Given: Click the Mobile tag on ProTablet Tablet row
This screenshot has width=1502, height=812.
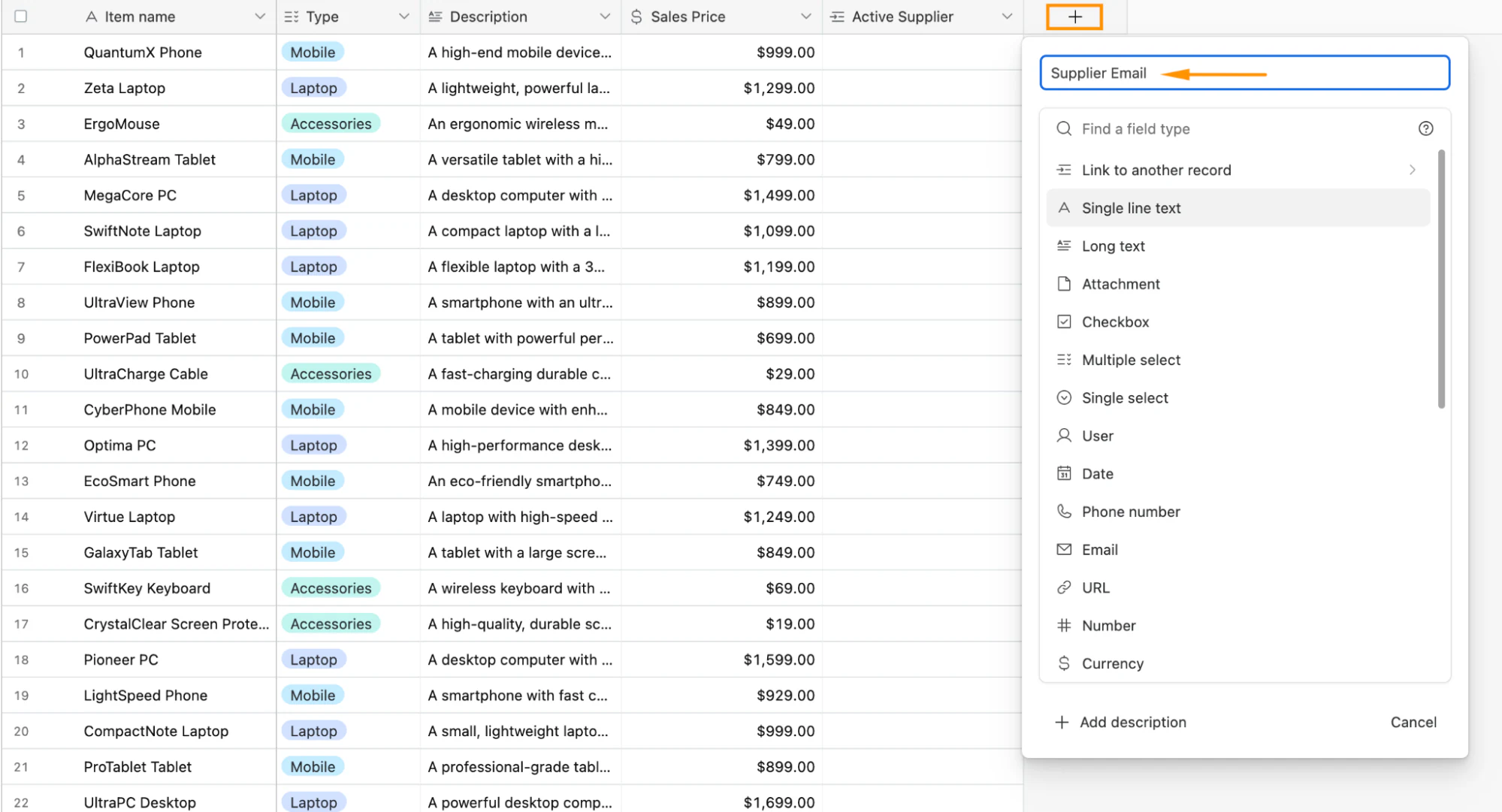Looking at the screenshot, I should 313,767.
